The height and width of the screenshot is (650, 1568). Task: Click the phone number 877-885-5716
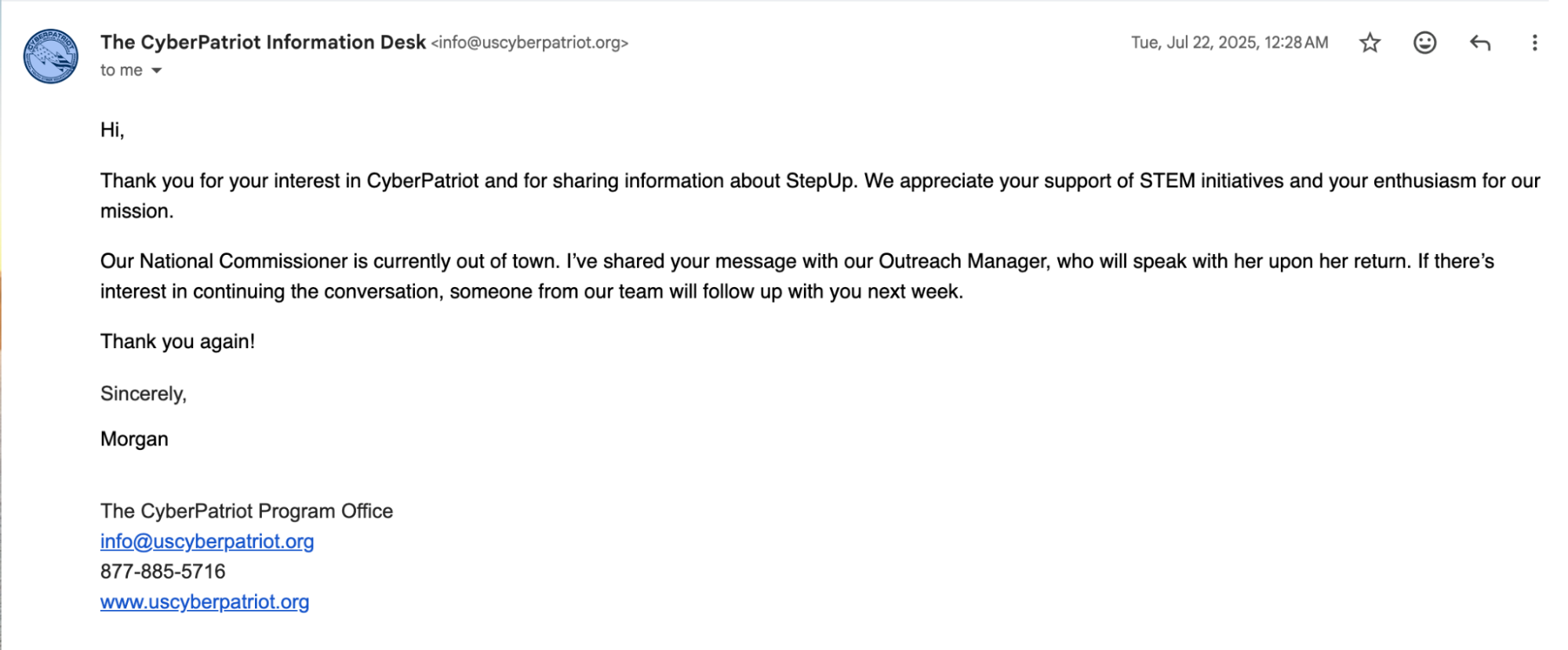point(163,572)
